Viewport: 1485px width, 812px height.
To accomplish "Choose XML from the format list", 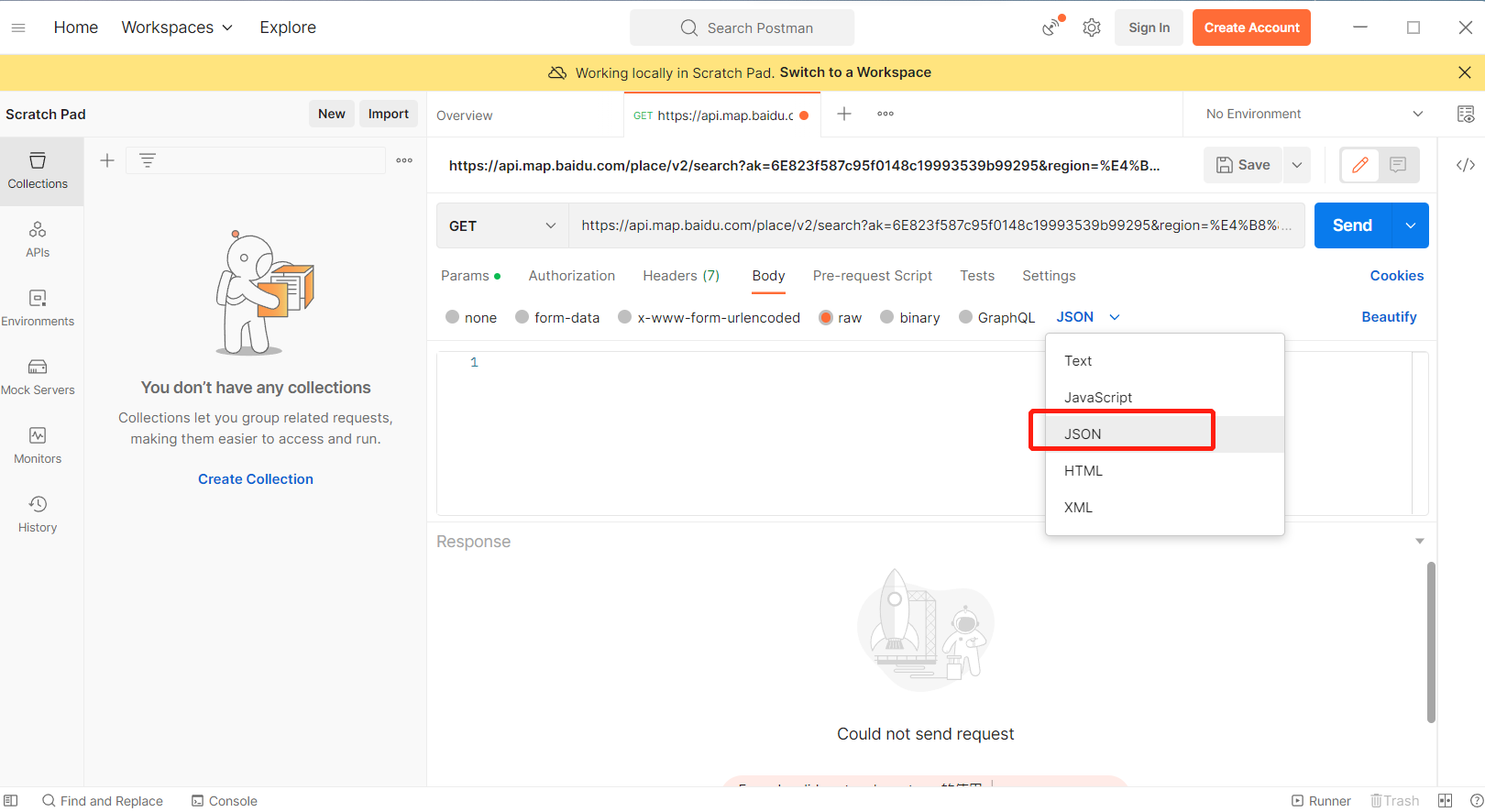I will click(x=1165, y=508).
